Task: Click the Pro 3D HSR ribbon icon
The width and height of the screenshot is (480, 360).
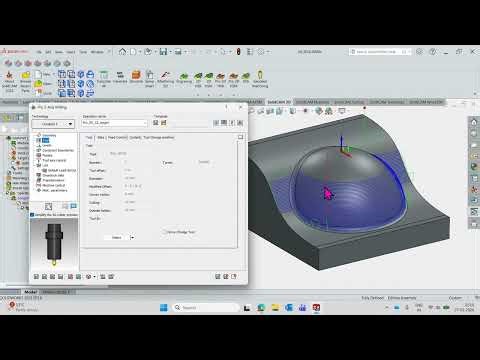Action: tap(220, 79)
